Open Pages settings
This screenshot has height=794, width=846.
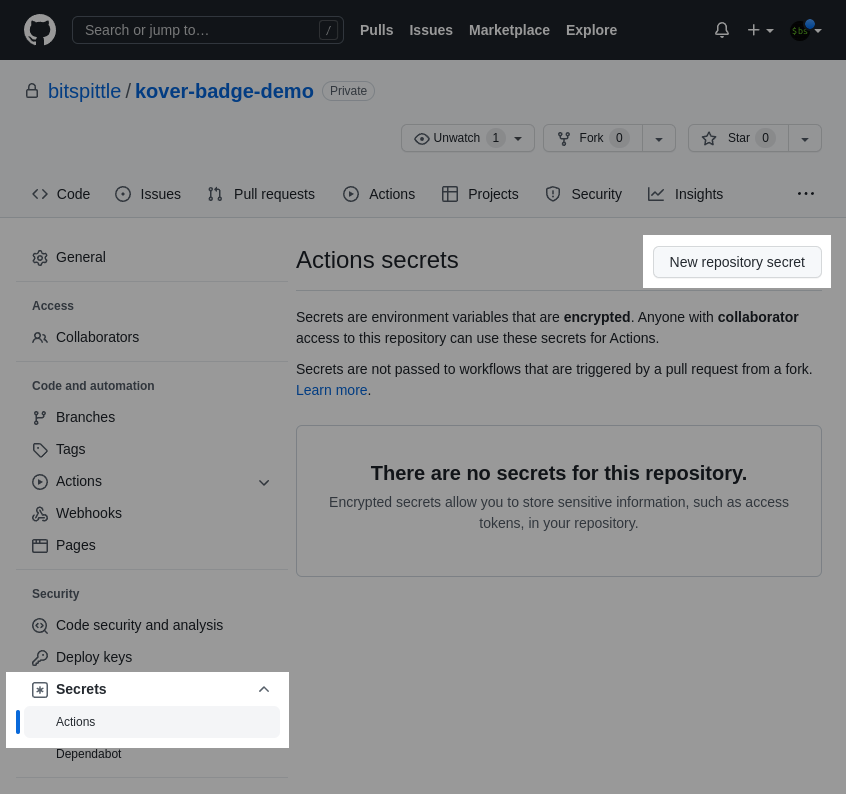pyautogui.click(x=152, y=545)
